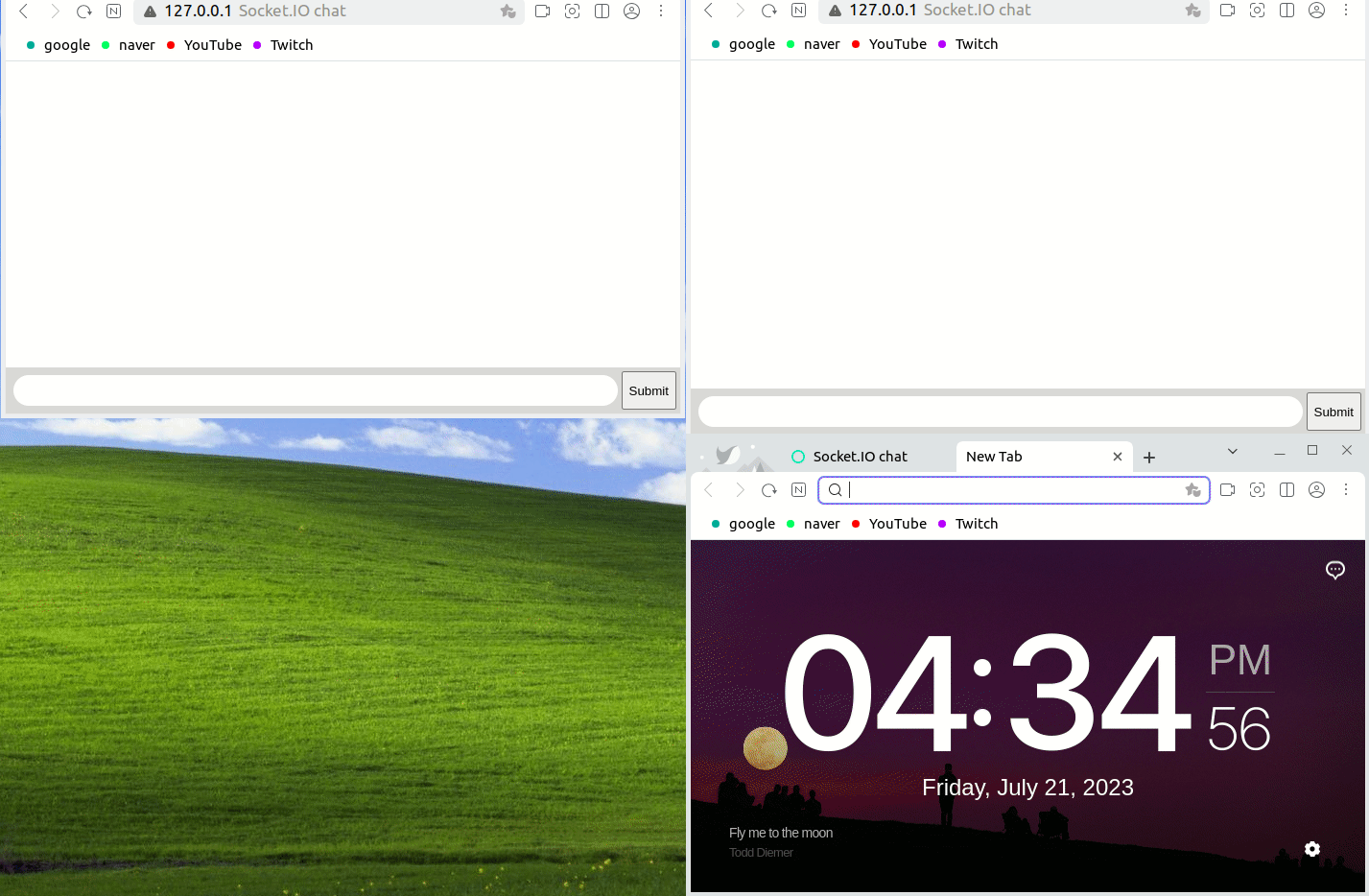Focus message input in top-left chat window
This screenshot has height=896, width=1369.
[316, 390]
